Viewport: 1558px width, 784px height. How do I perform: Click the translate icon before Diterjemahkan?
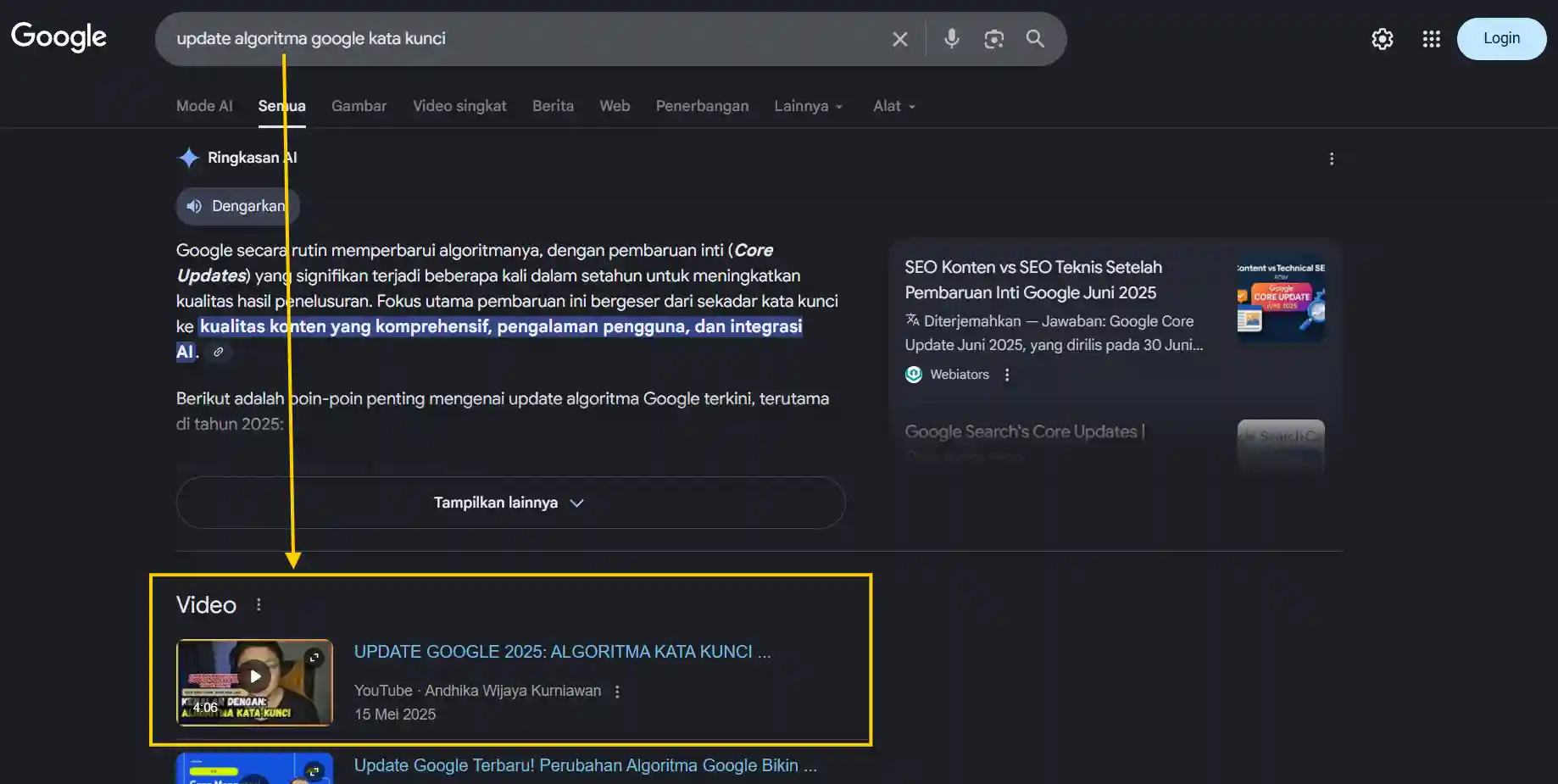(x=912, y=320)
